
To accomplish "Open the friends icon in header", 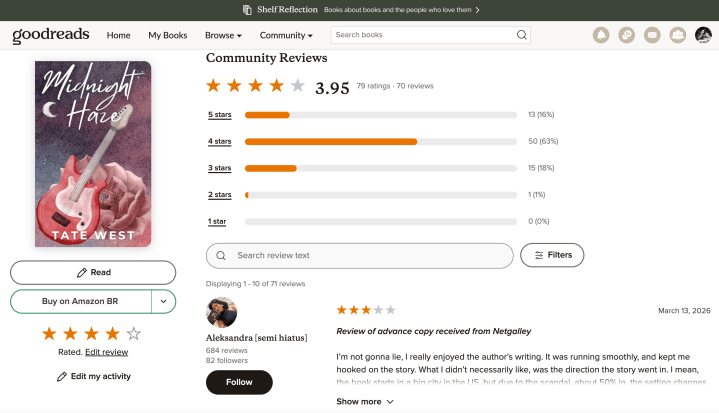I will (x=678, y=35).
